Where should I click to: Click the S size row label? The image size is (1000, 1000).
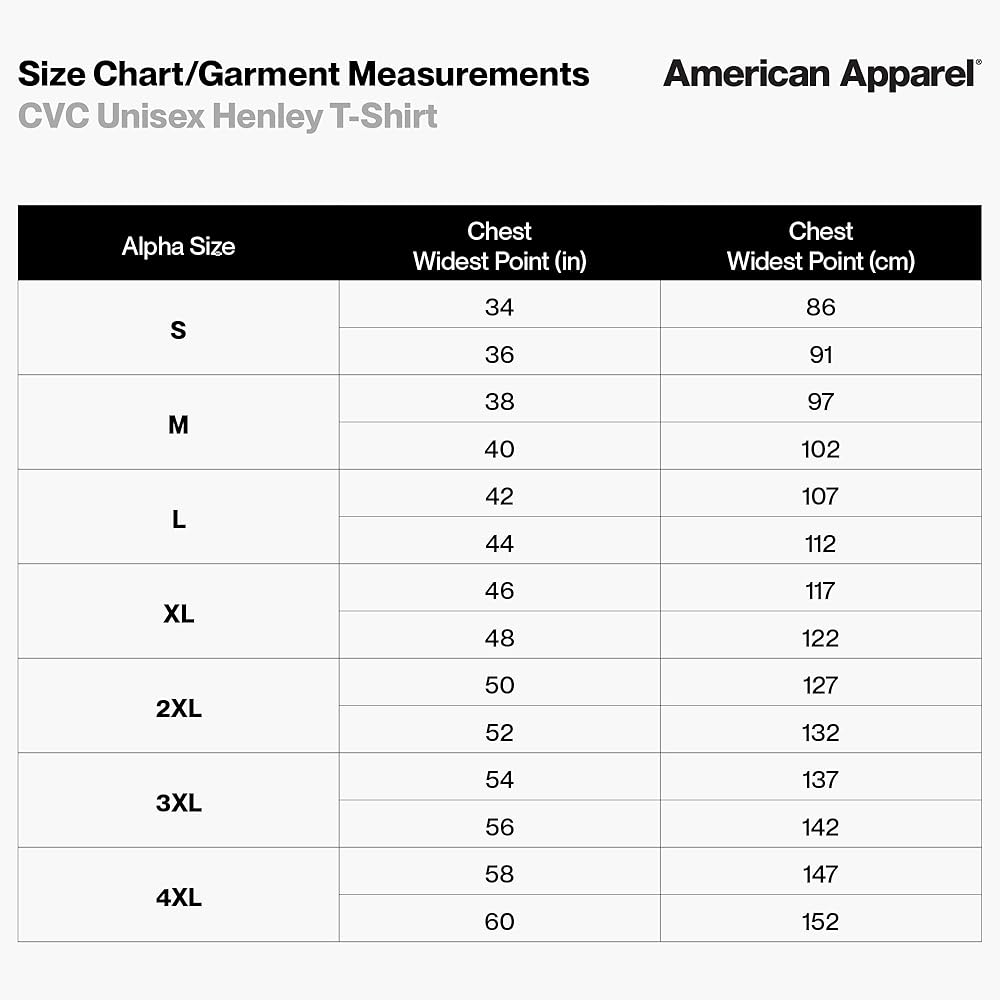[178, 330]
